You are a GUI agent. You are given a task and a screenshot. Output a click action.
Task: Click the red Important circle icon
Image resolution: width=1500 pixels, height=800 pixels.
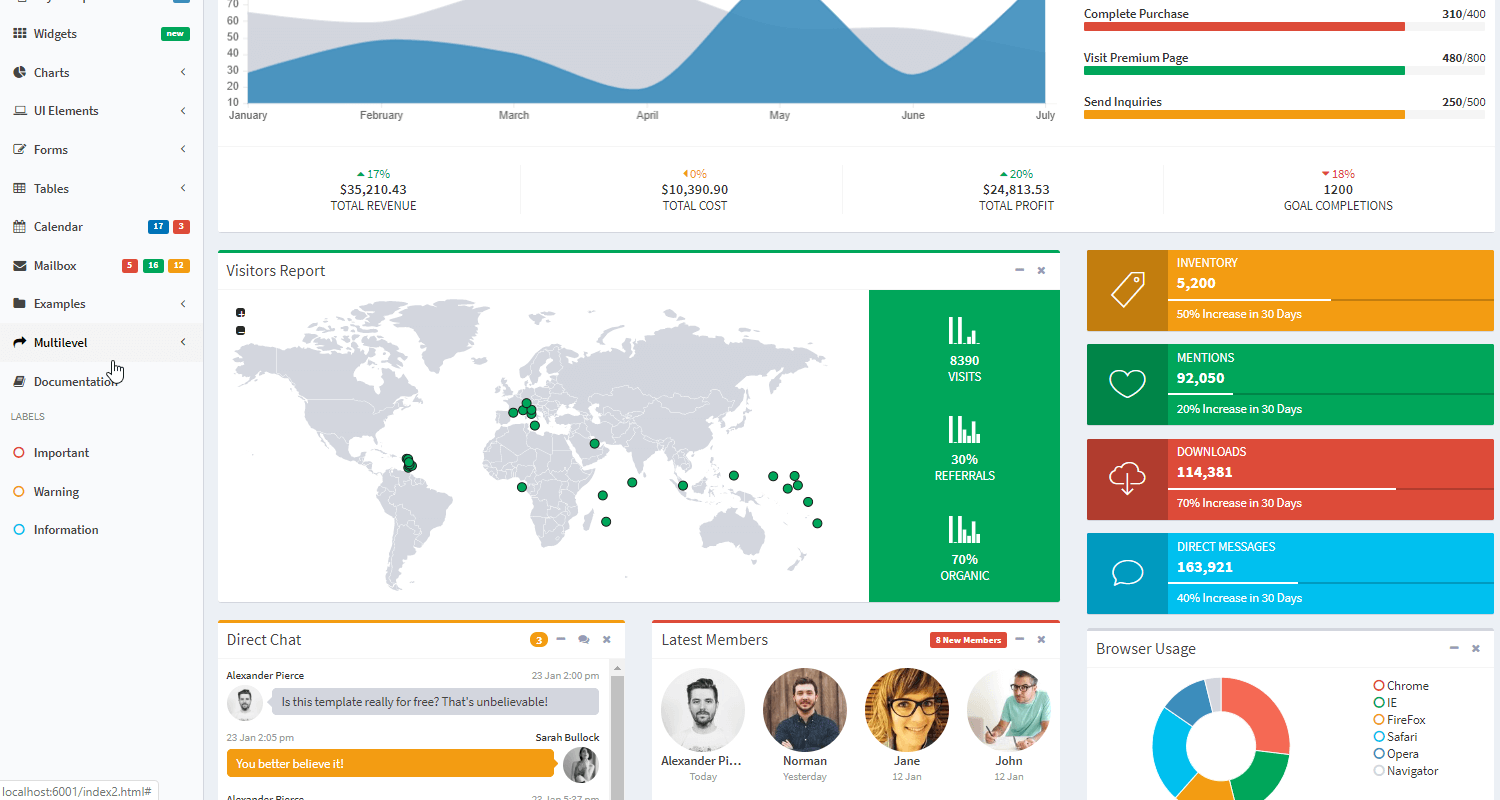[x=19, y=453]
